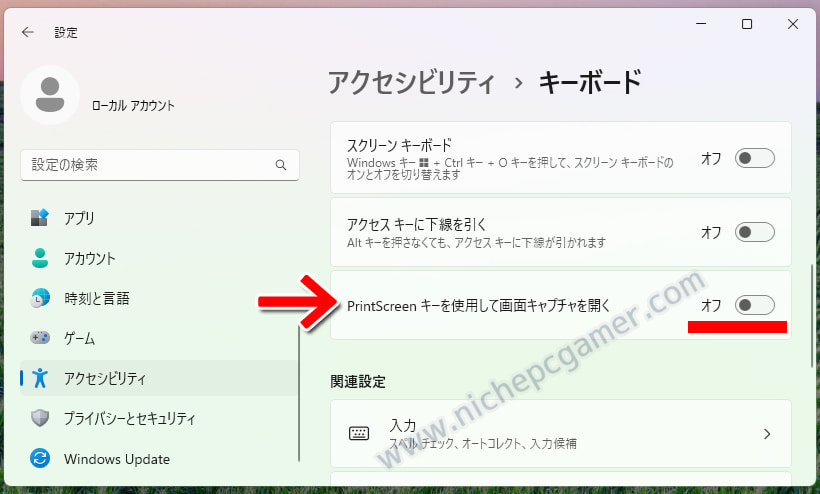This screenshot has height=494, width=820.
Task: Click the 時刻と言語 globe clock icon
Action: tap(40, 298)
